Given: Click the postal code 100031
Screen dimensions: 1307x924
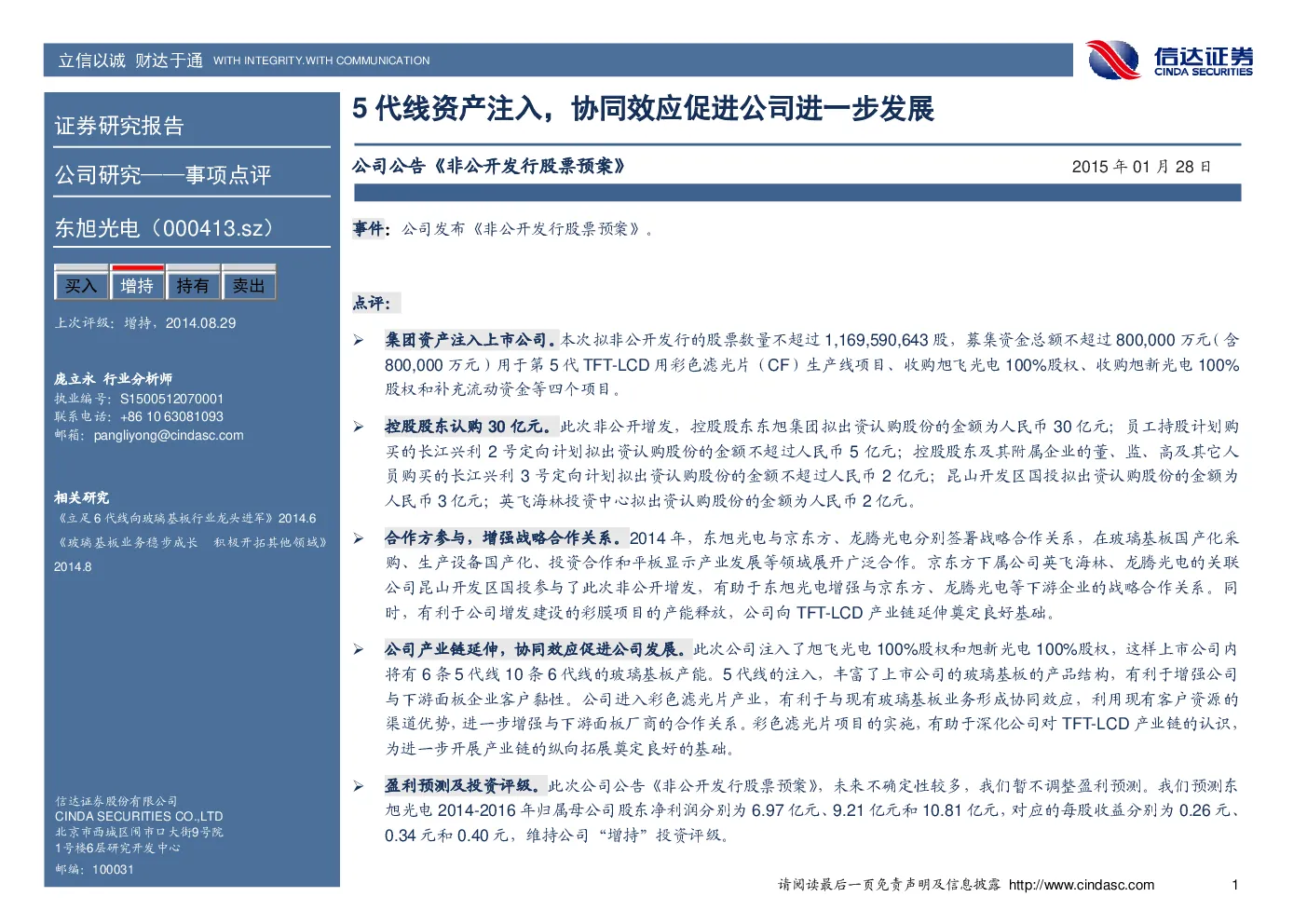Looking at the screenshot, I should coord(113,869).
